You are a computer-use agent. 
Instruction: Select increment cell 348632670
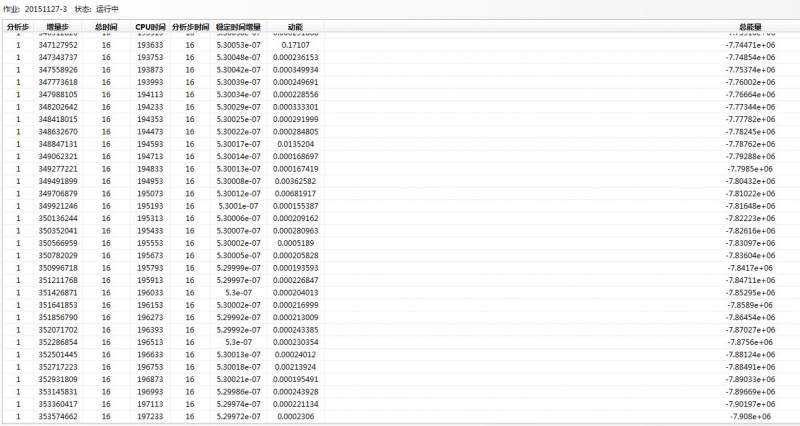58,132
